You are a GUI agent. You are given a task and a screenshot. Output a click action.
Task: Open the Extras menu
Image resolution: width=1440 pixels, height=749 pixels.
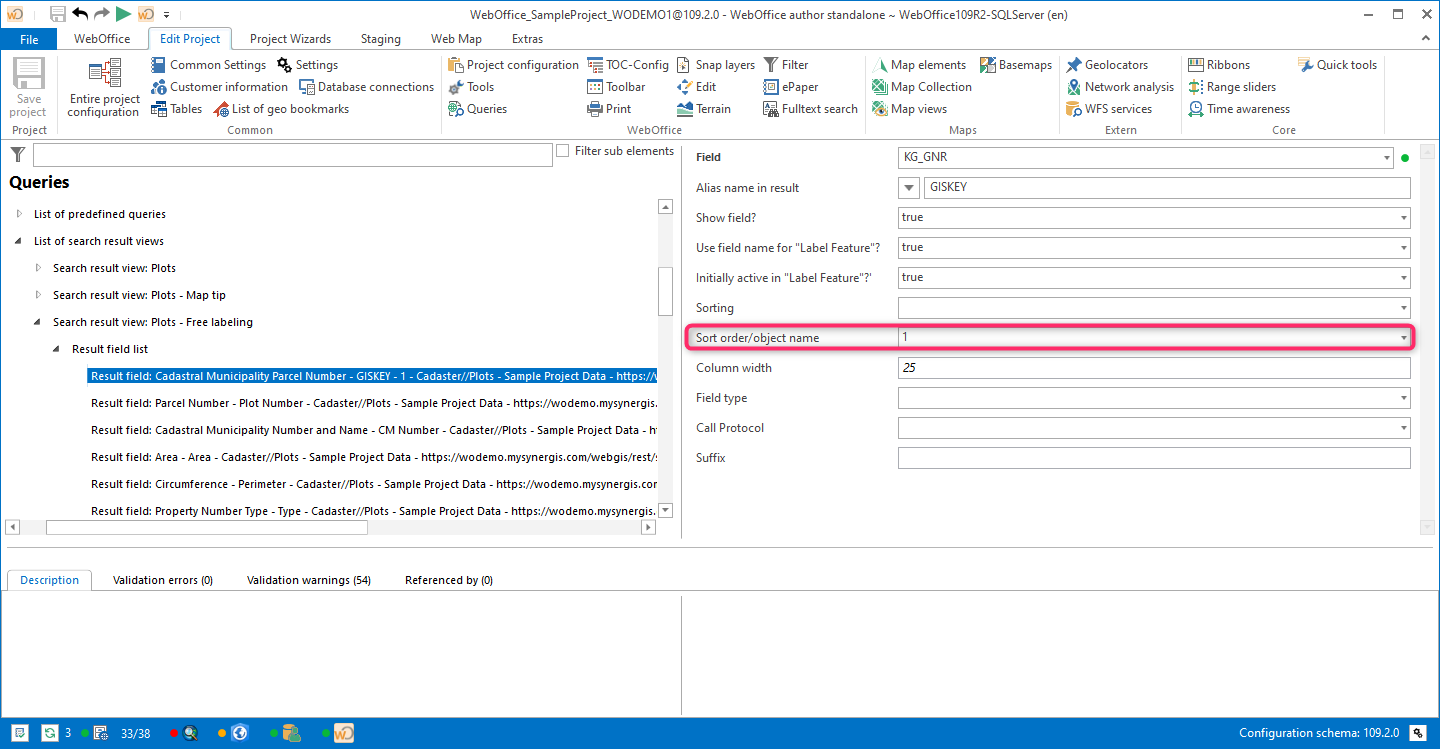click(526, 38)
